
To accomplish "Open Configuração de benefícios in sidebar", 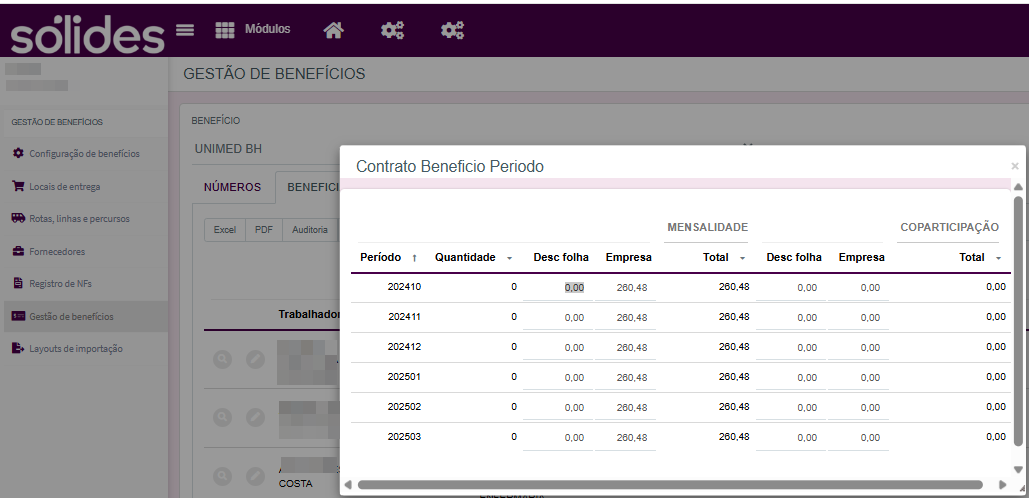I will pyautogui.click(x=84, y=154).
